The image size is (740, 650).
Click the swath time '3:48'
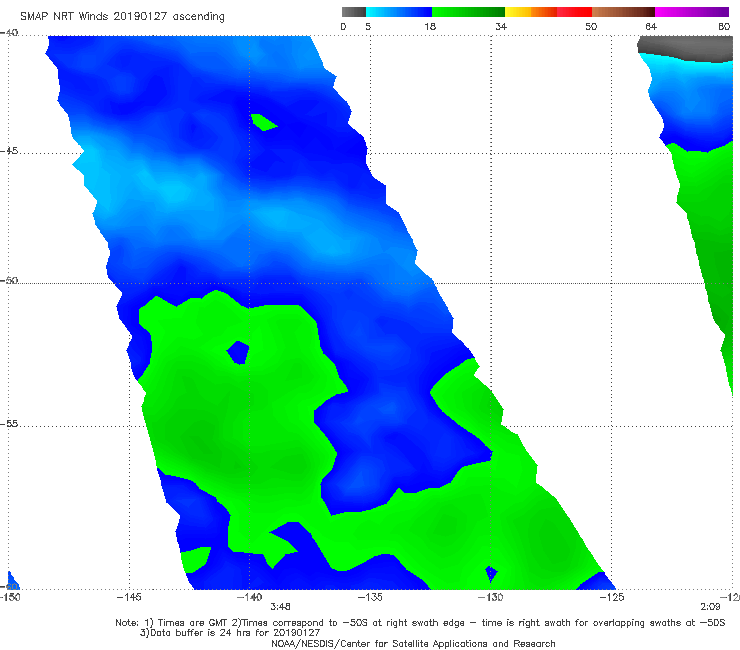coord(280,607)
